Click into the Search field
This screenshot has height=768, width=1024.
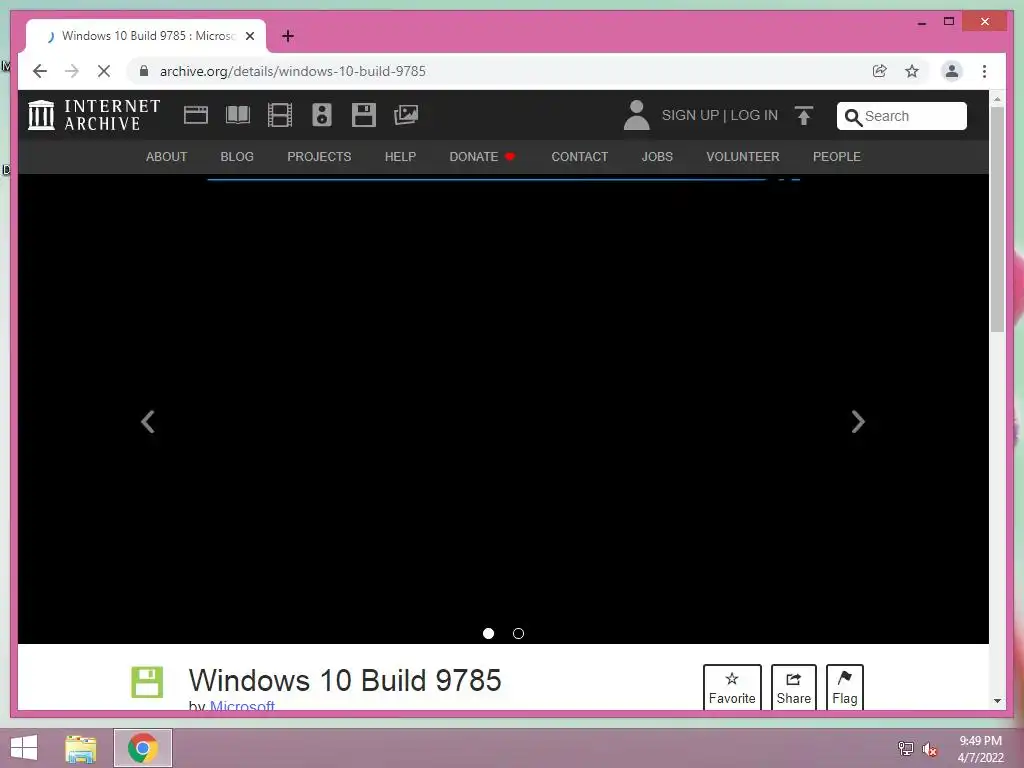pyautogui.click(x=902, y=116)
